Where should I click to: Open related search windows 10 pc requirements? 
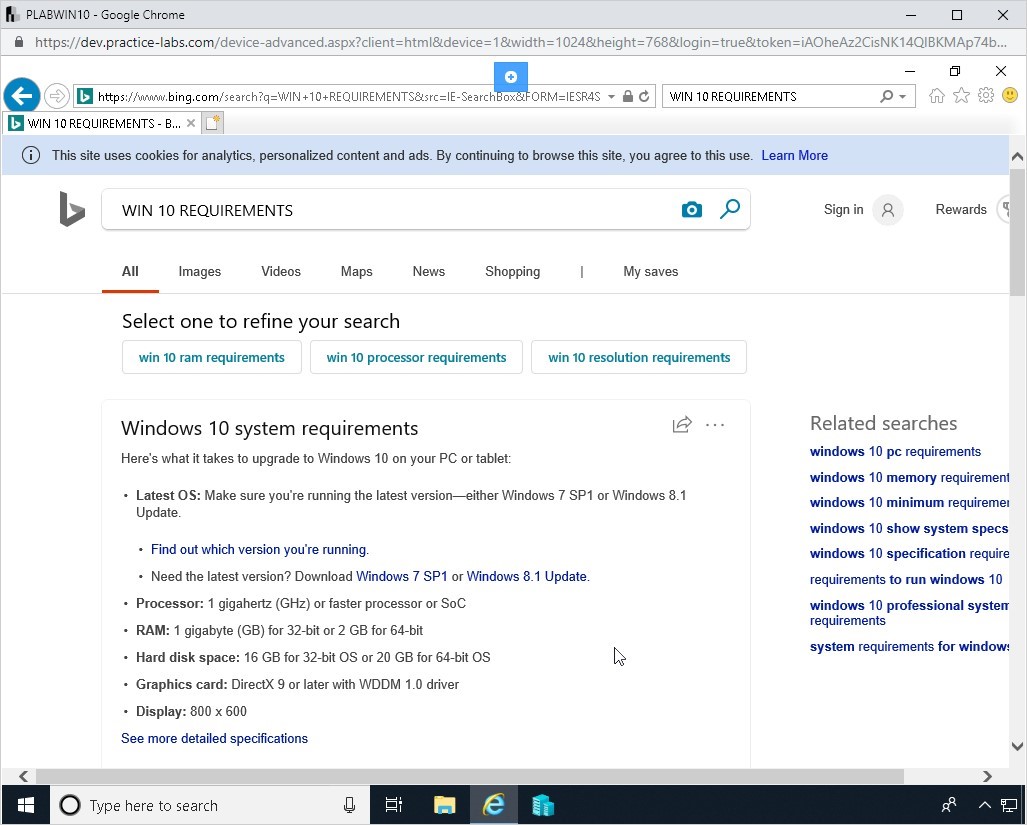[895, 451]
